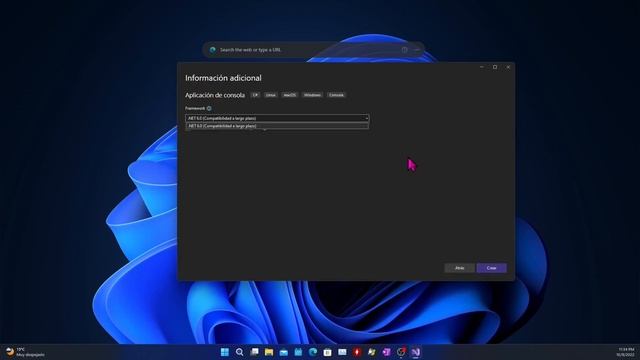Click the Atrás button
The width and height of the screenshot is (640, 360).
[x=460, y=268]
